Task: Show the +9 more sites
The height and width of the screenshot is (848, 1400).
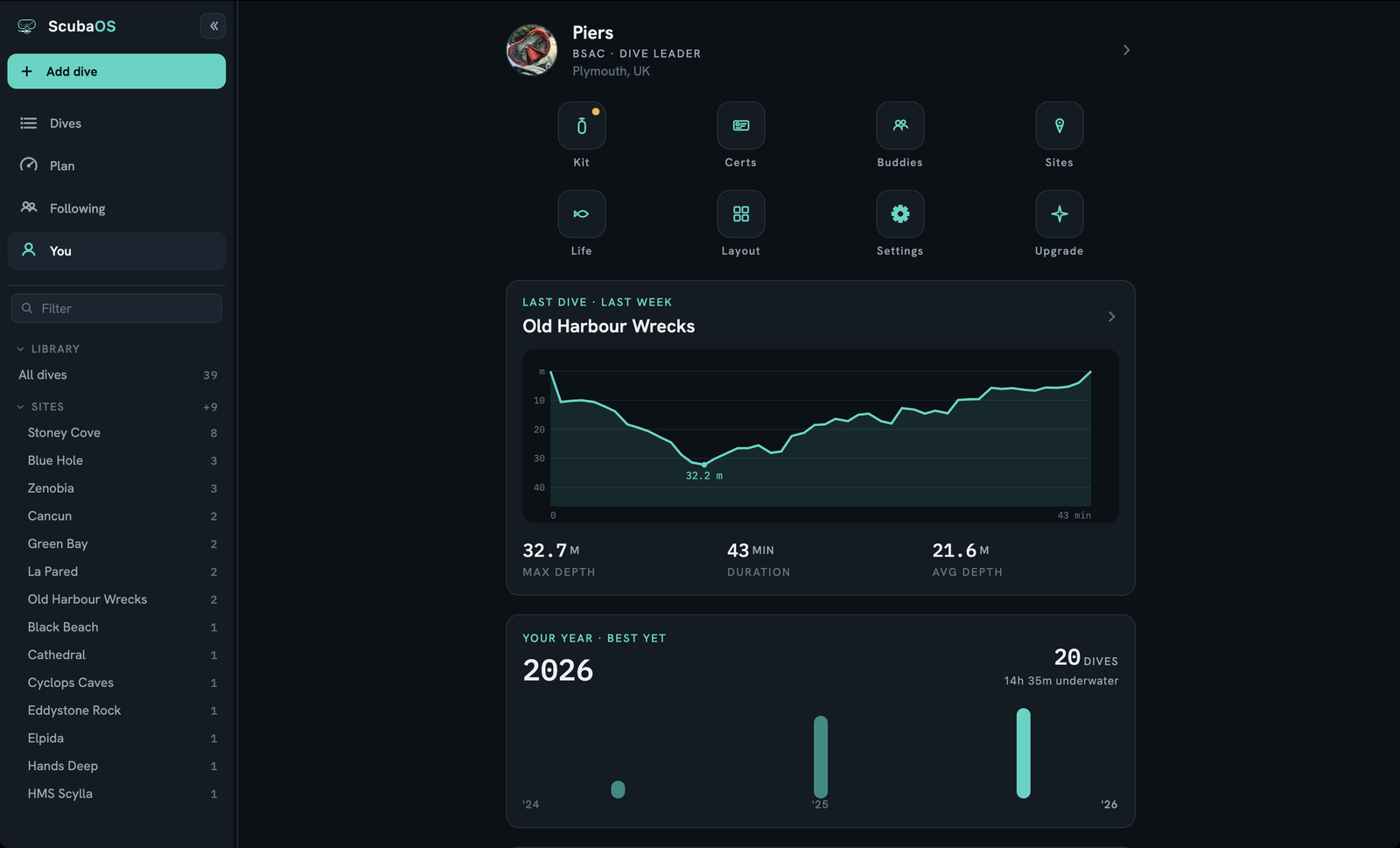Action: point(210,407)
